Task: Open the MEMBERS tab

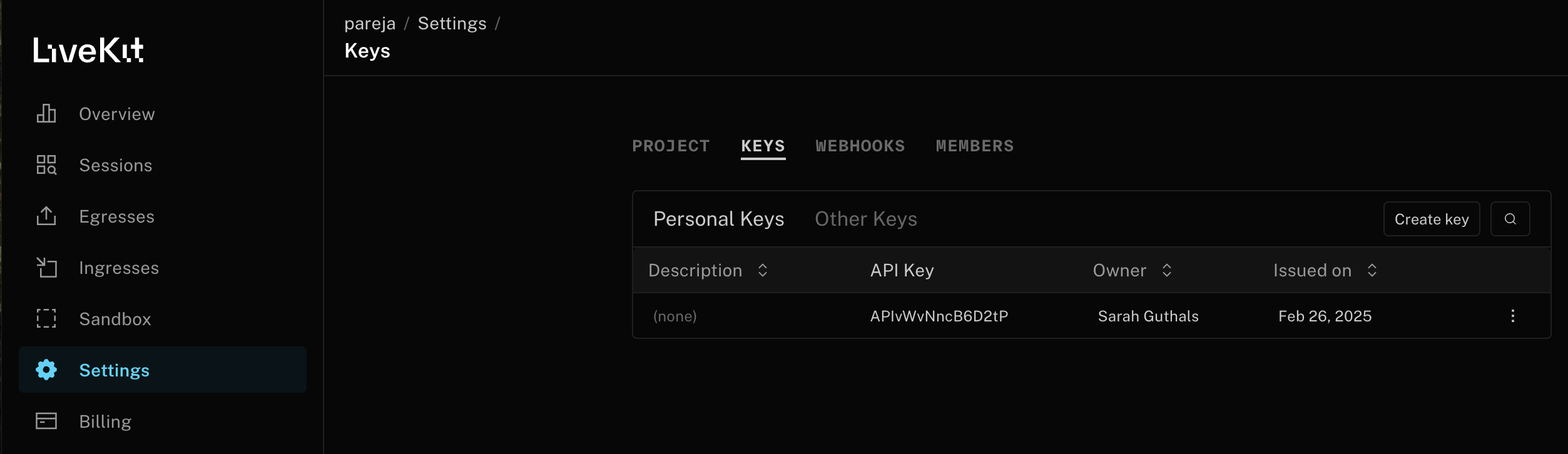Action: pyautogui.click(x=975, y=146)
